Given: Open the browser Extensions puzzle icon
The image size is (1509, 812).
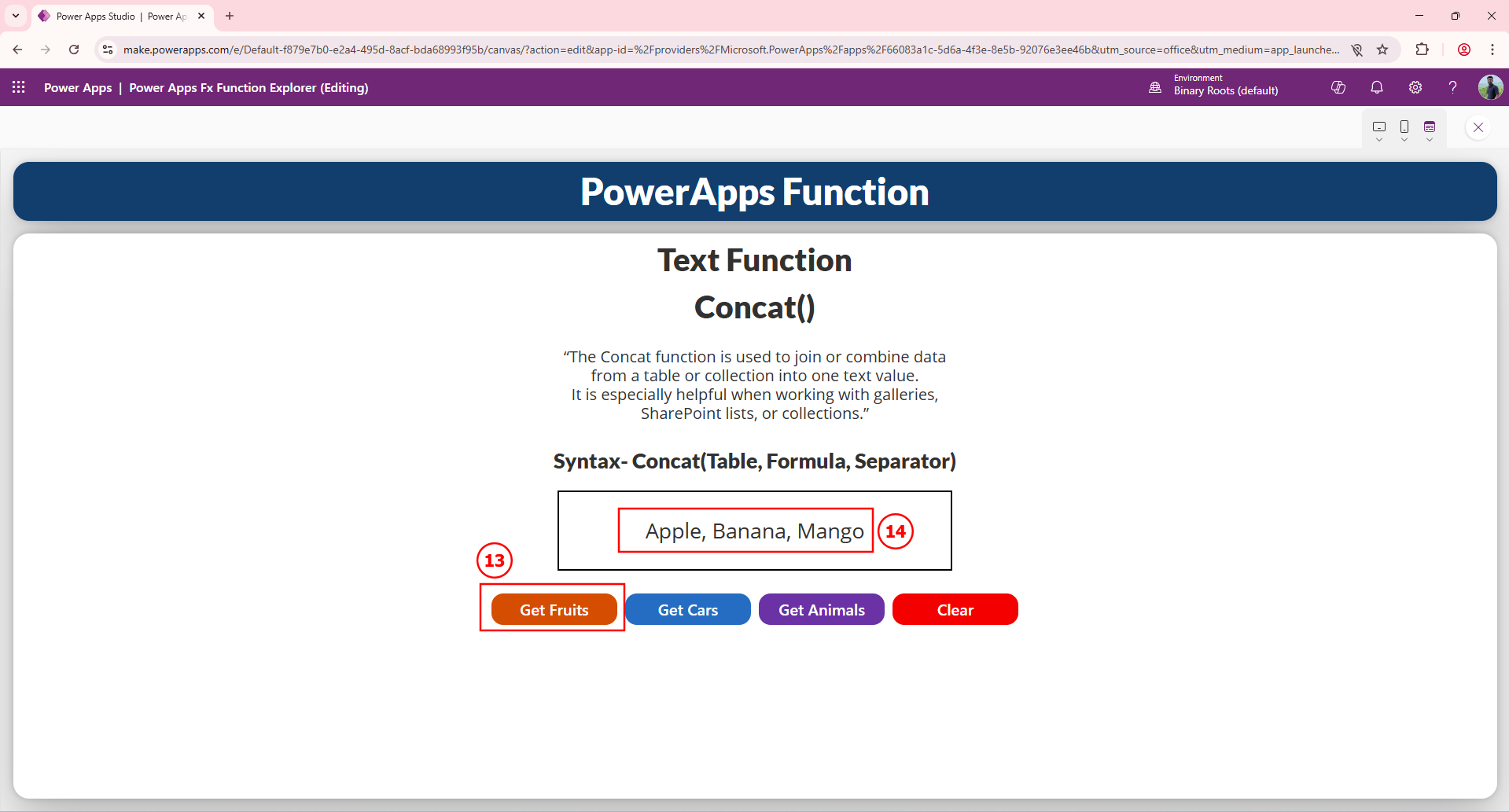Looking at the screenshot, I should pyautogui.click(x=1422, y=50).
